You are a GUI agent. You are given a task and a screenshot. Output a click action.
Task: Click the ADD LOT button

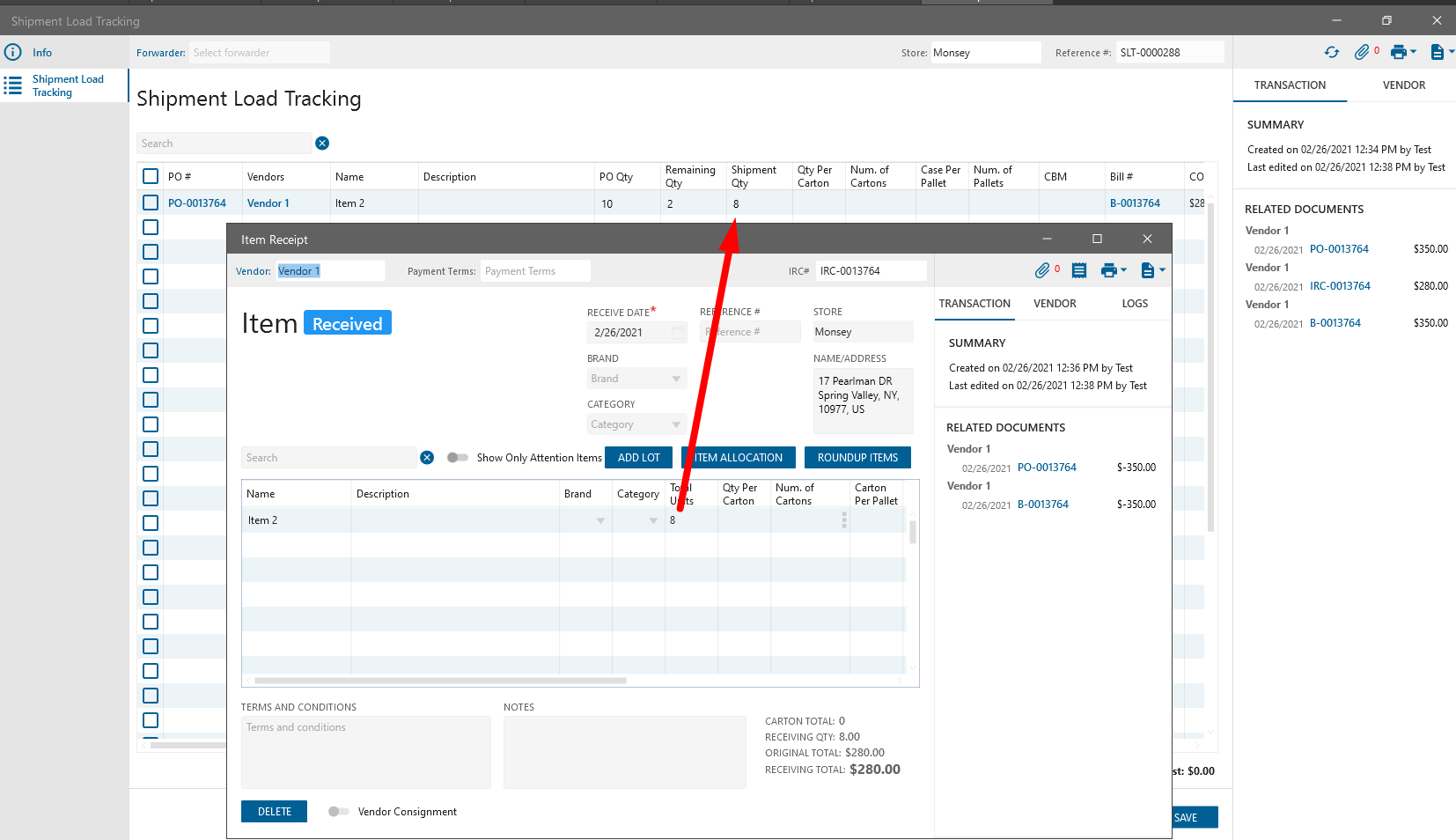pos(638,458)
